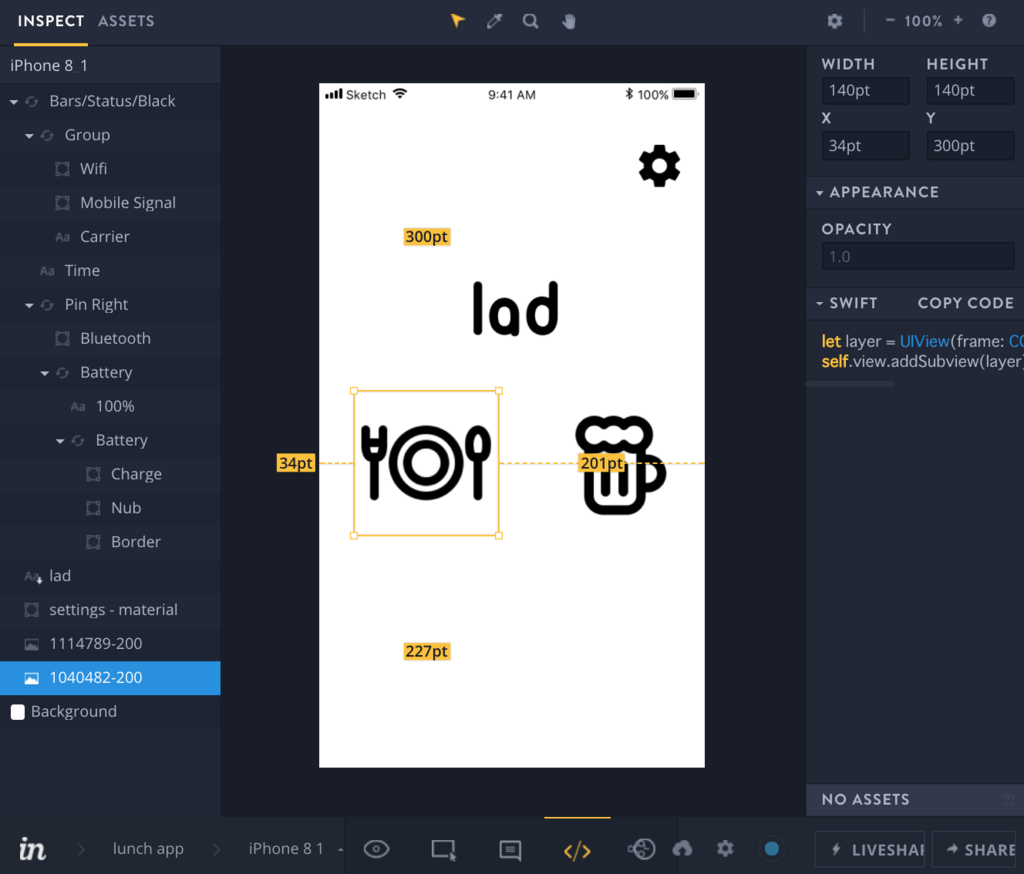The width and height of the screenshot is (1024, 874).
Task: Select the eyedropper color picker tool
Action: pos(494,21)
